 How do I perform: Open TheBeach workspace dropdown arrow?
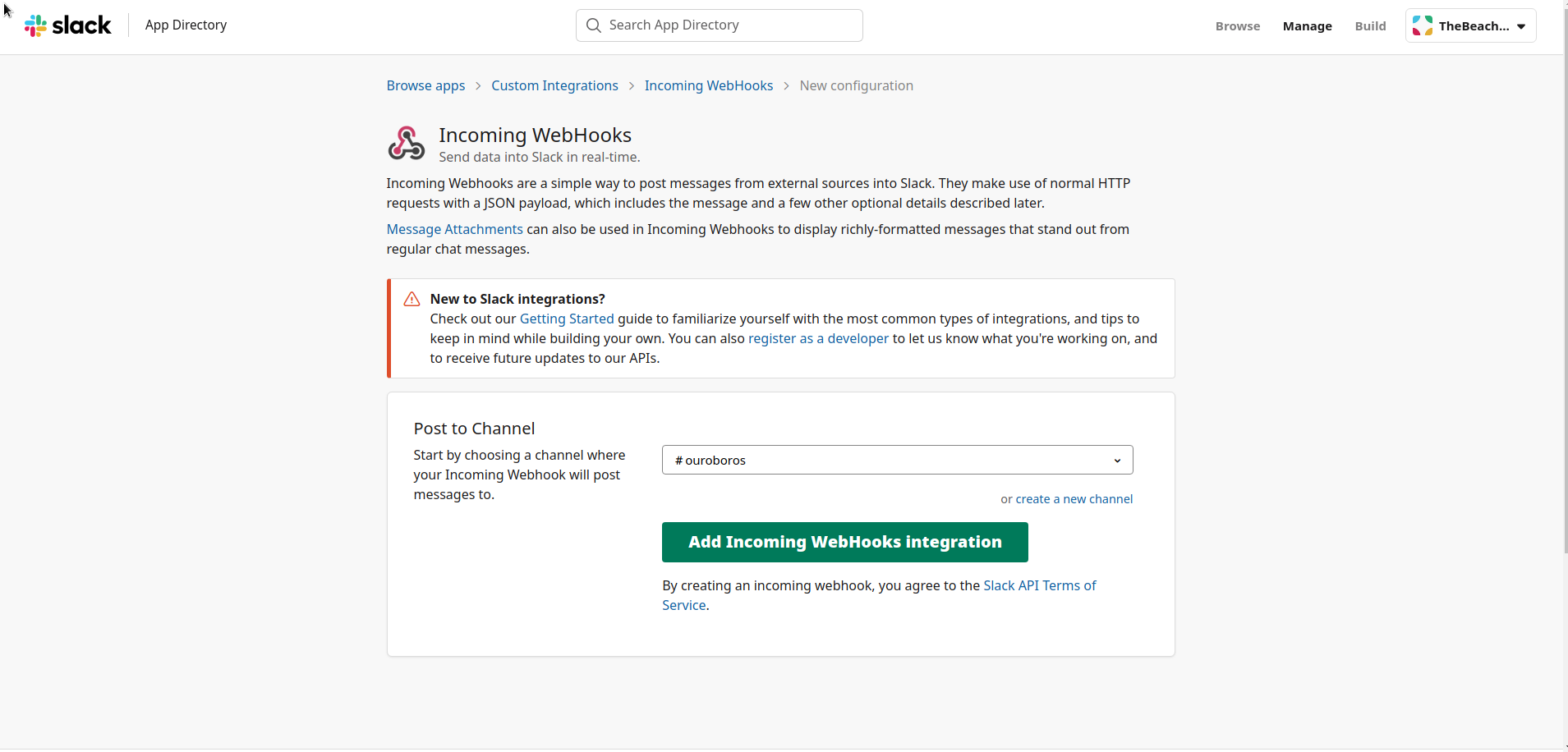coord(1521,26)
